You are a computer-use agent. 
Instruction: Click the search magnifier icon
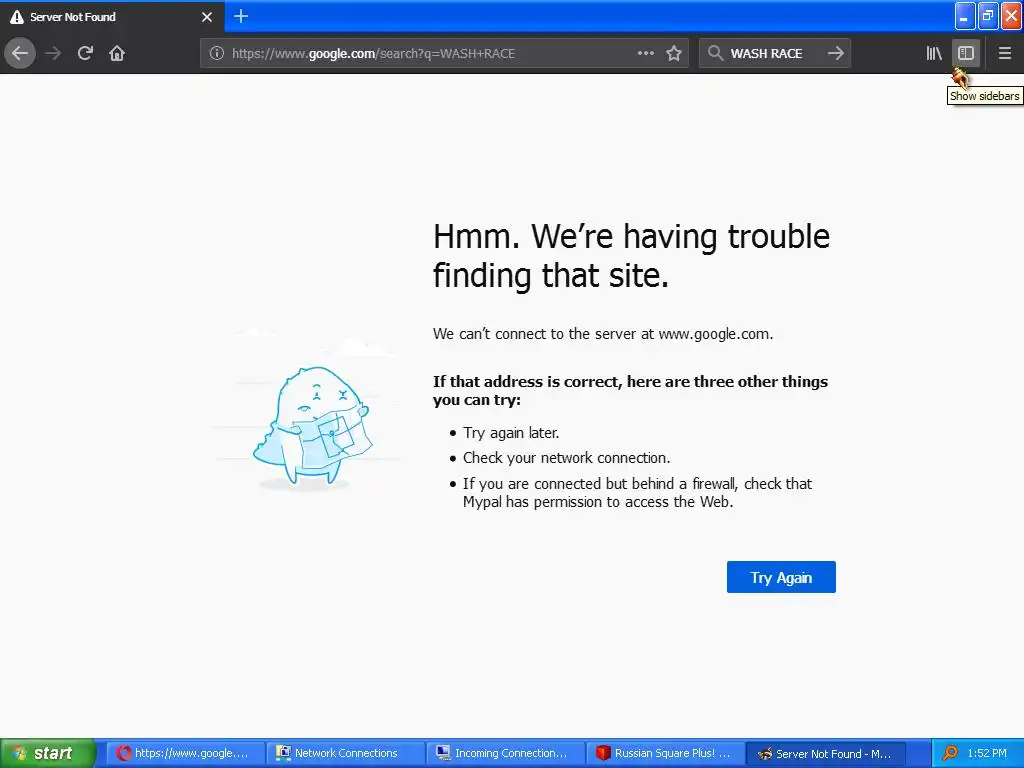coord(715,53)
